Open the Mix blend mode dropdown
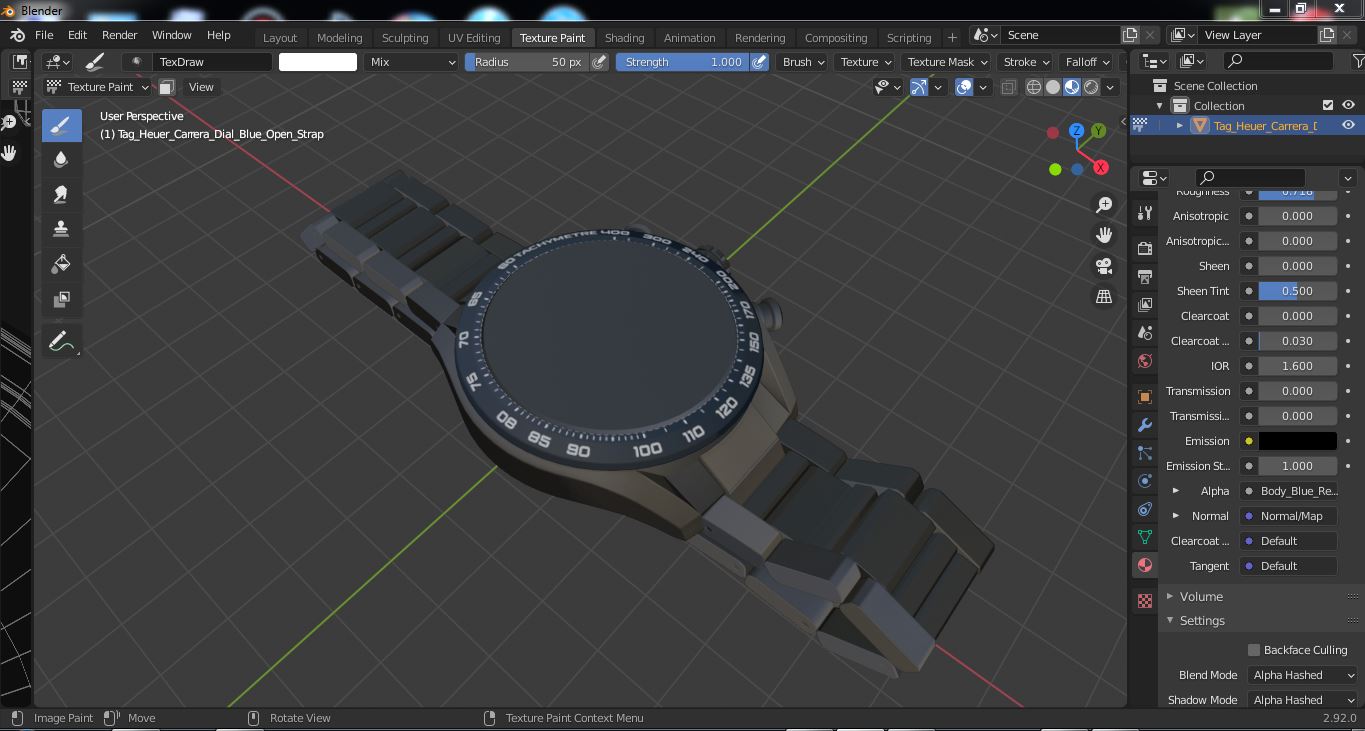The image size is (1365, 731). point(411,62)
